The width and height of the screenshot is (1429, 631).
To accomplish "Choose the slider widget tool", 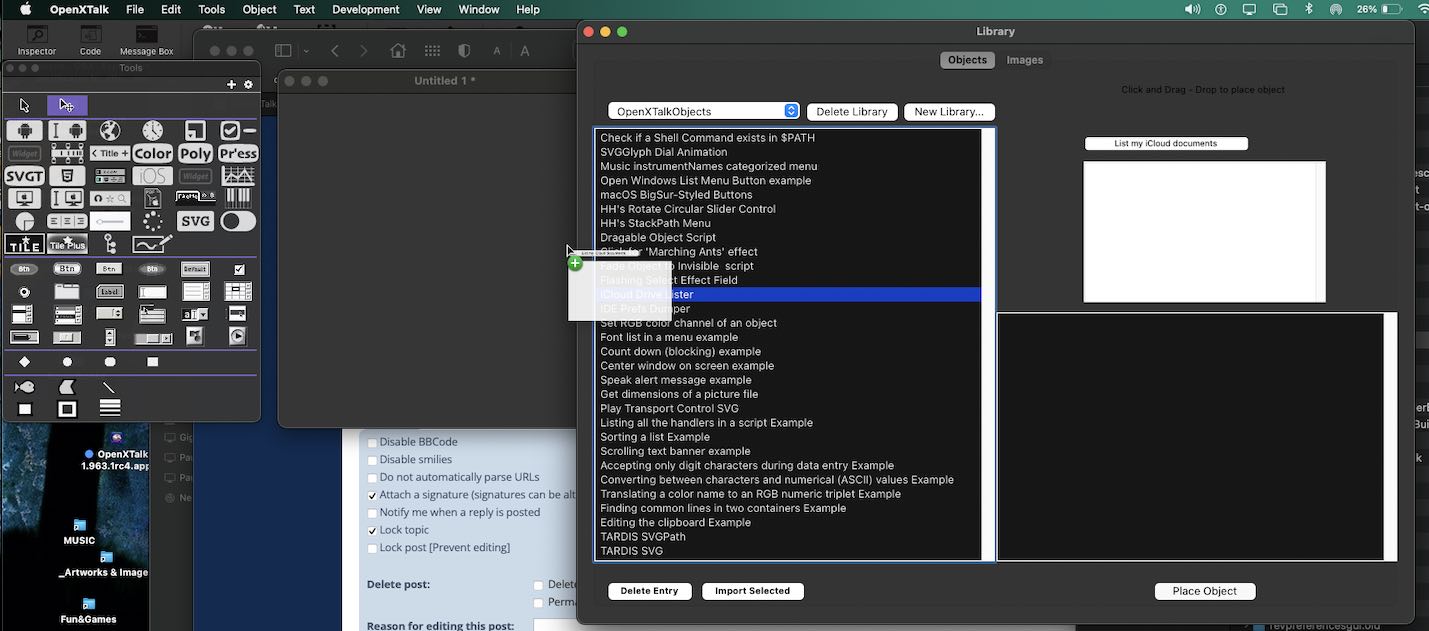I will click(110, 221).
